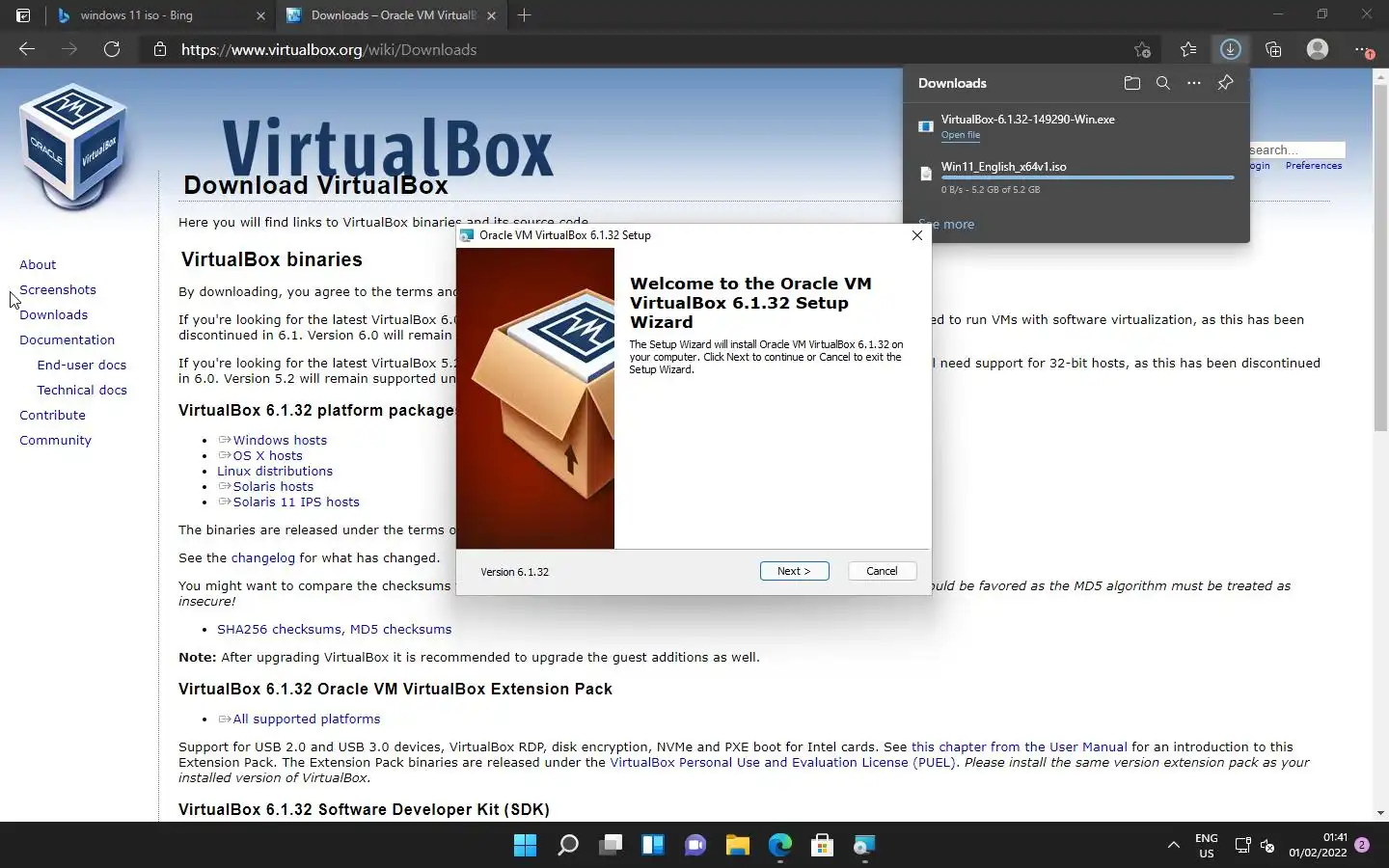Open downloads folder icon in Downloads panel
This screenshot has width=1389, height=868.
pyautogui.click(x=1132, y=83)
